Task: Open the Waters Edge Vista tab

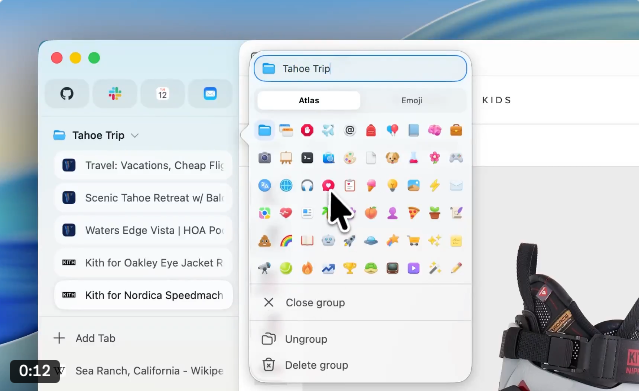Action: 143,230
